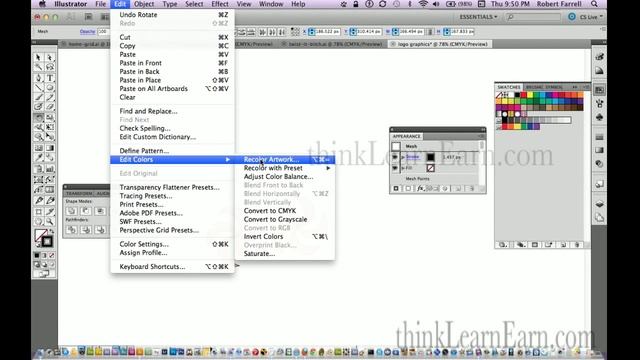Click the Stroke box in the toolbox
This screenshot has height=360, width=640.
(47, 242)
